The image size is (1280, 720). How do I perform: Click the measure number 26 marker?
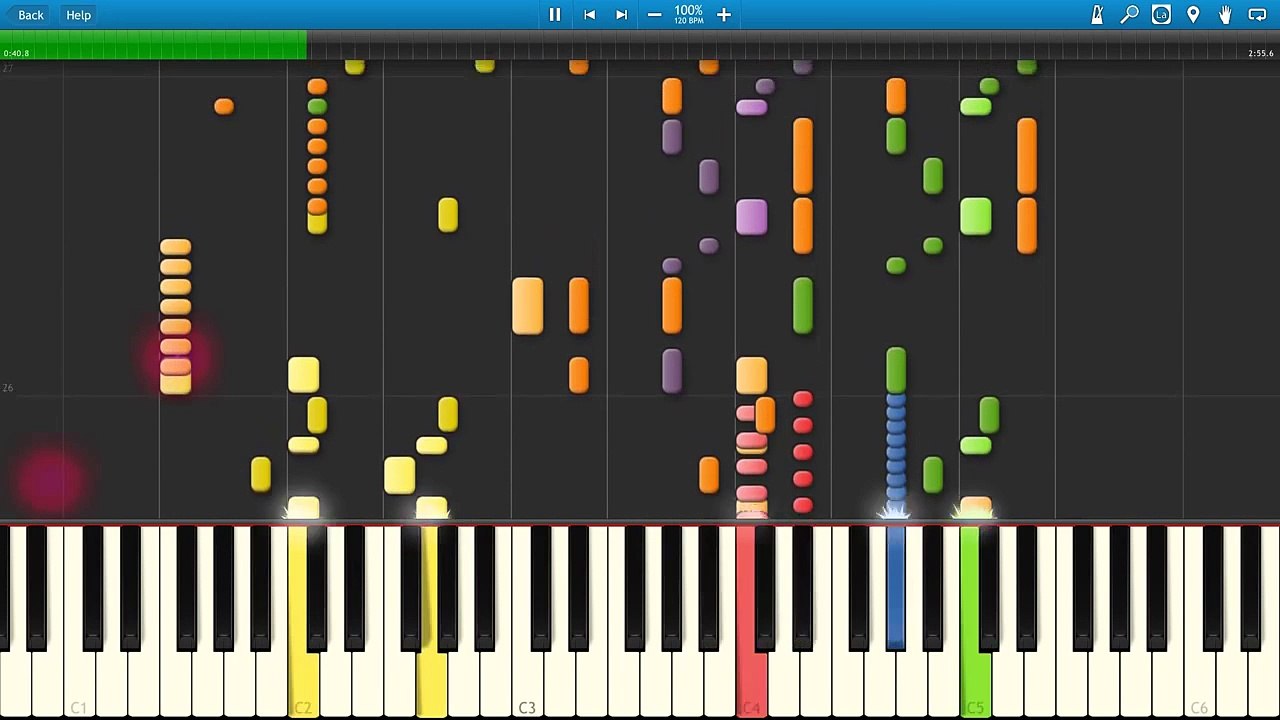pos(8,388)
